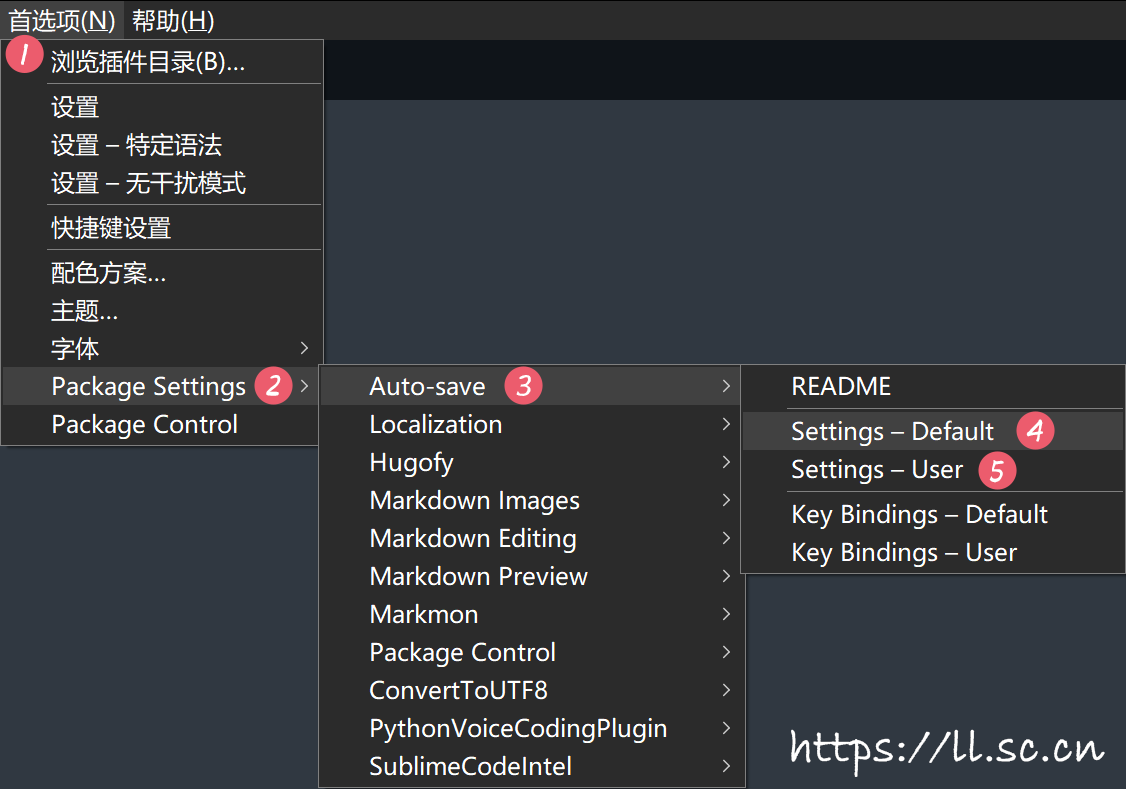Select Key Bindings – Default
The width and height of the screenshot is (1126, 789).
[919, 514]
